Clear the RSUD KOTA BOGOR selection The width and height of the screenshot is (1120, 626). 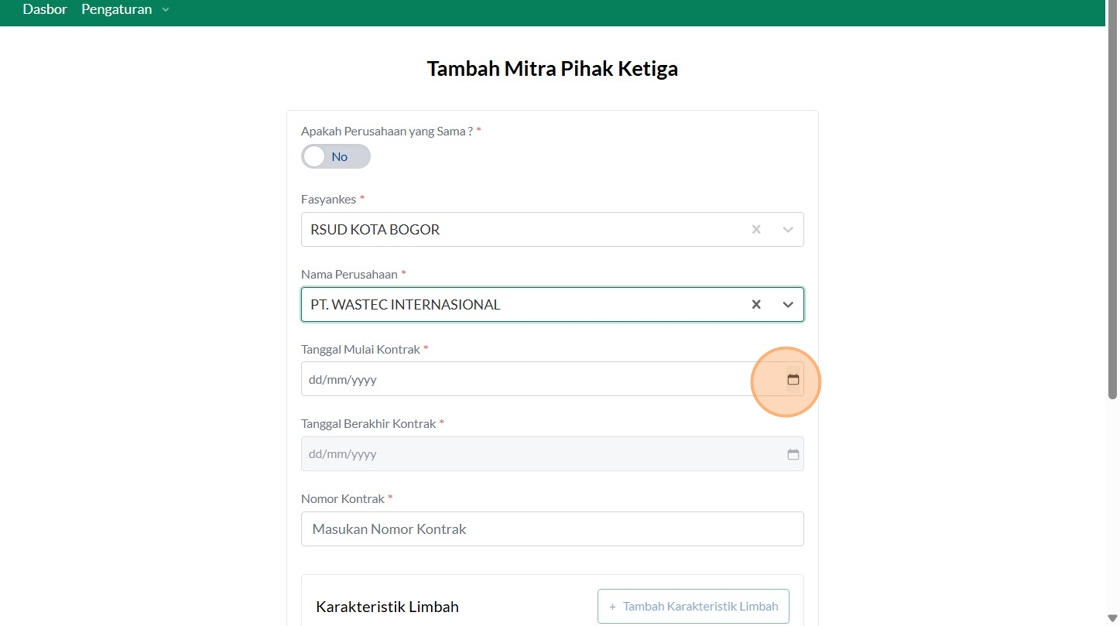click(756, 229)
